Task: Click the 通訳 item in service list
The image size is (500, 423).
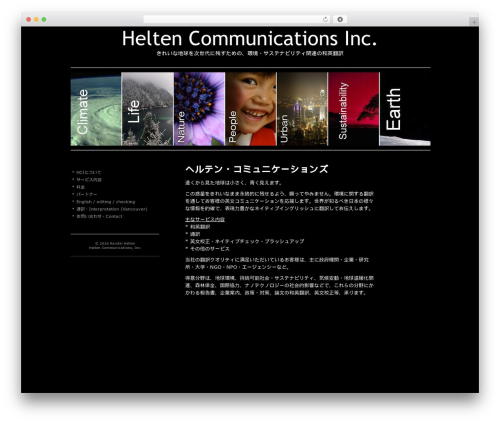Action: click(x=195, y=234)
